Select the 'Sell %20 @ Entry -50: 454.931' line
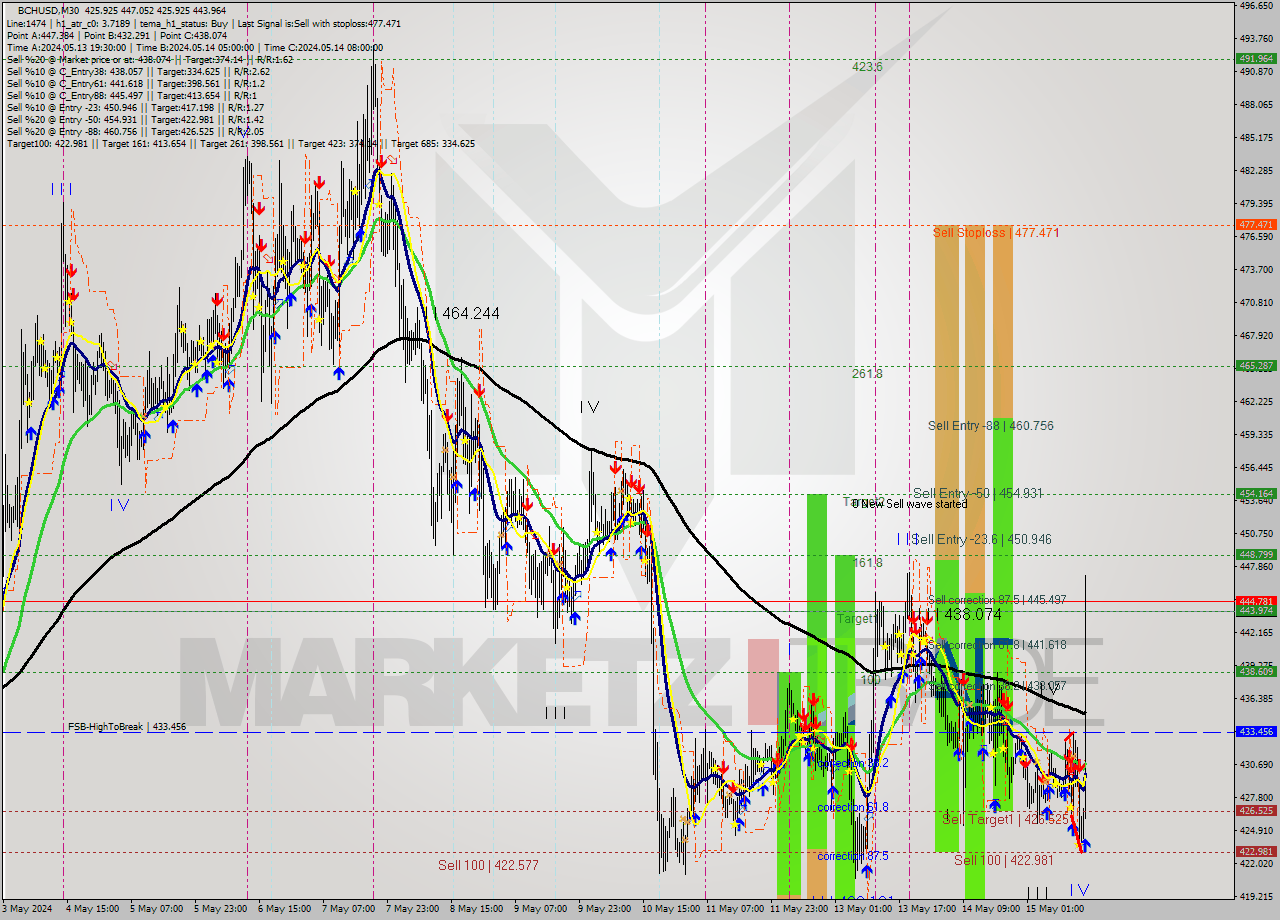 click(135, 119)
